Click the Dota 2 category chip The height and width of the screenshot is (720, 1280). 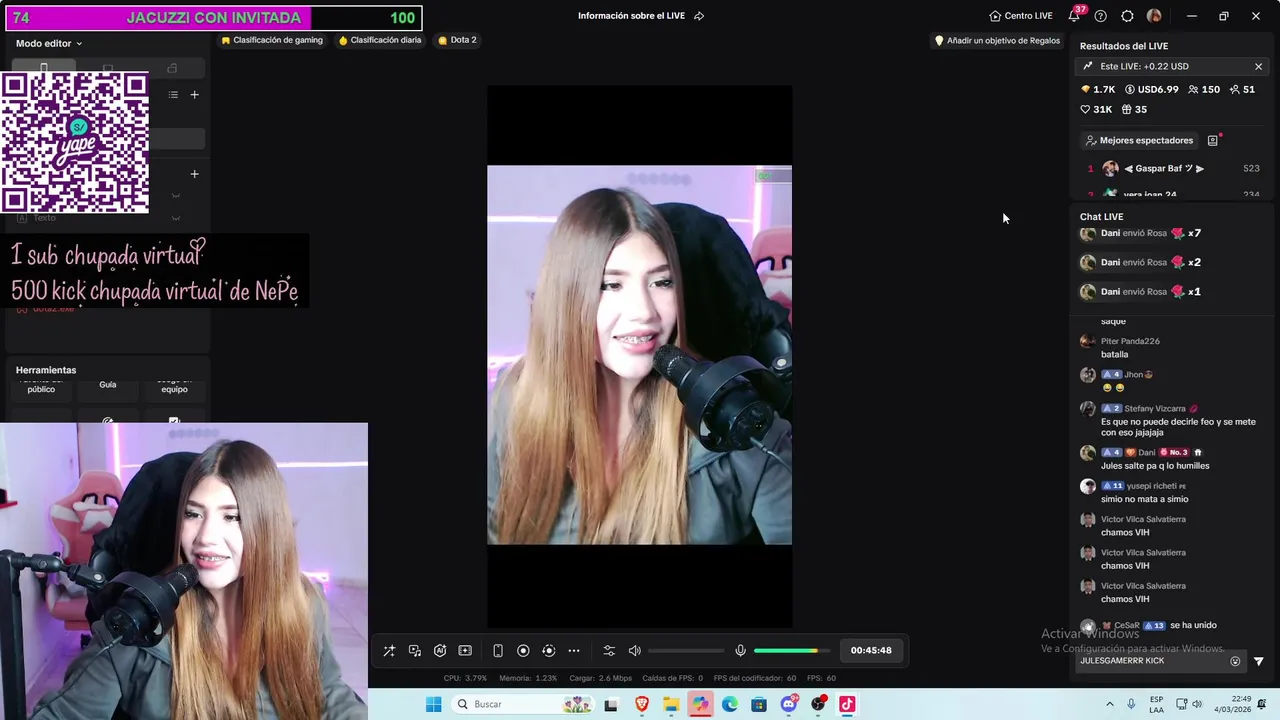click(x=457, y=40)
